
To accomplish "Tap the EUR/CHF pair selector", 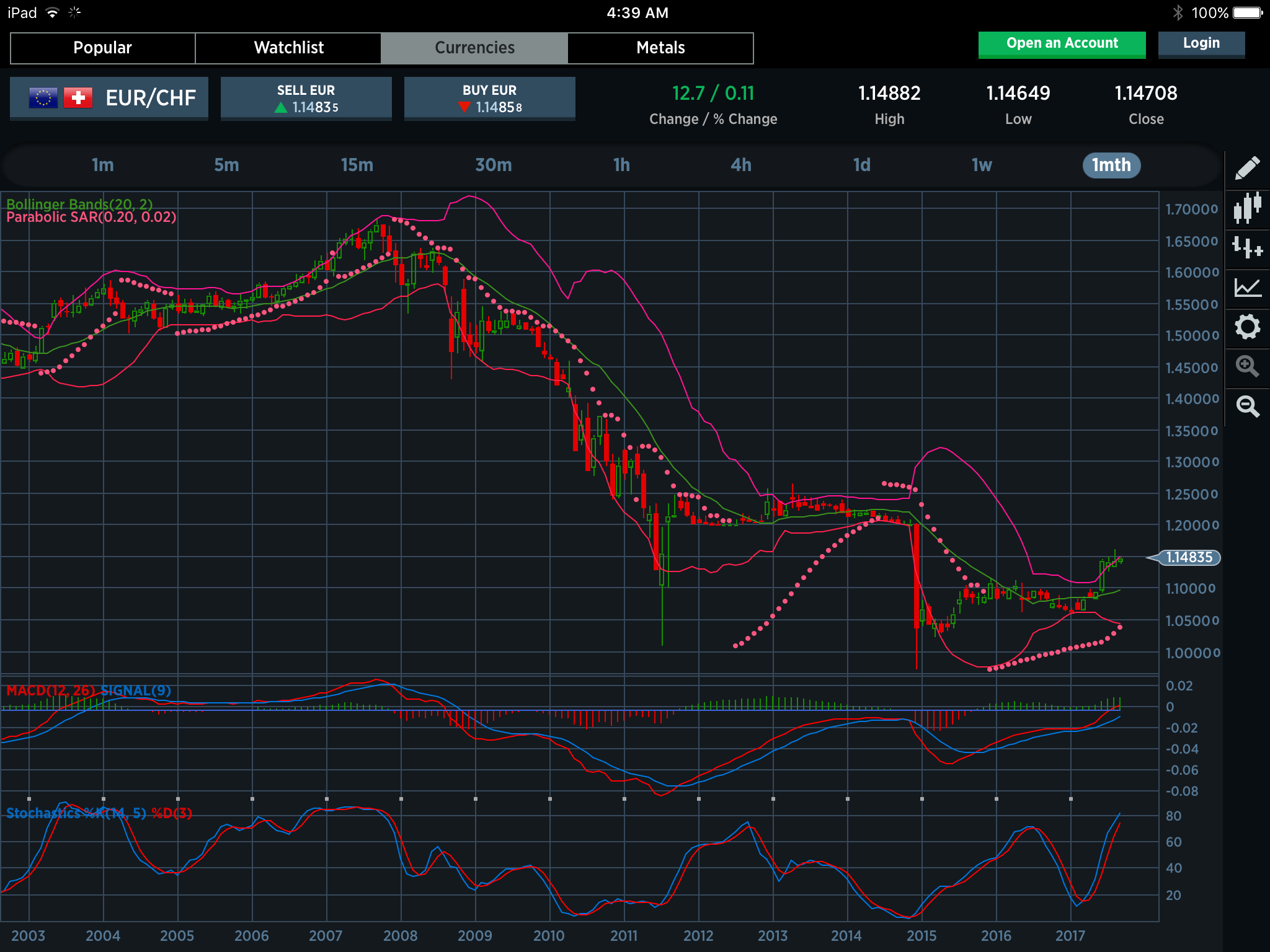I will (109, 98).
